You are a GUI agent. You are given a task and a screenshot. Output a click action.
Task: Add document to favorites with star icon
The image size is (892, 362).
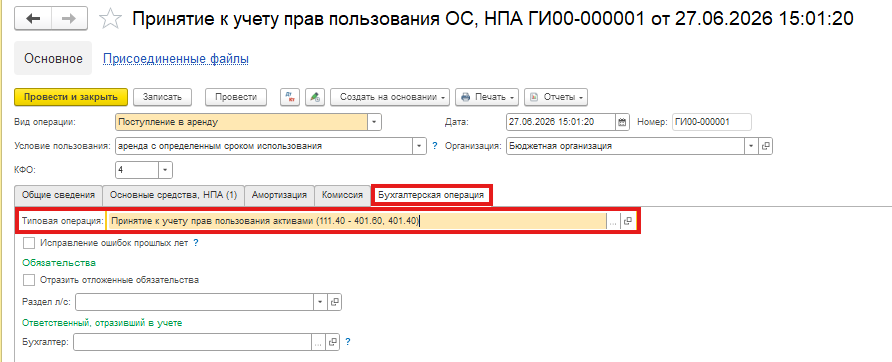point(110,19)
